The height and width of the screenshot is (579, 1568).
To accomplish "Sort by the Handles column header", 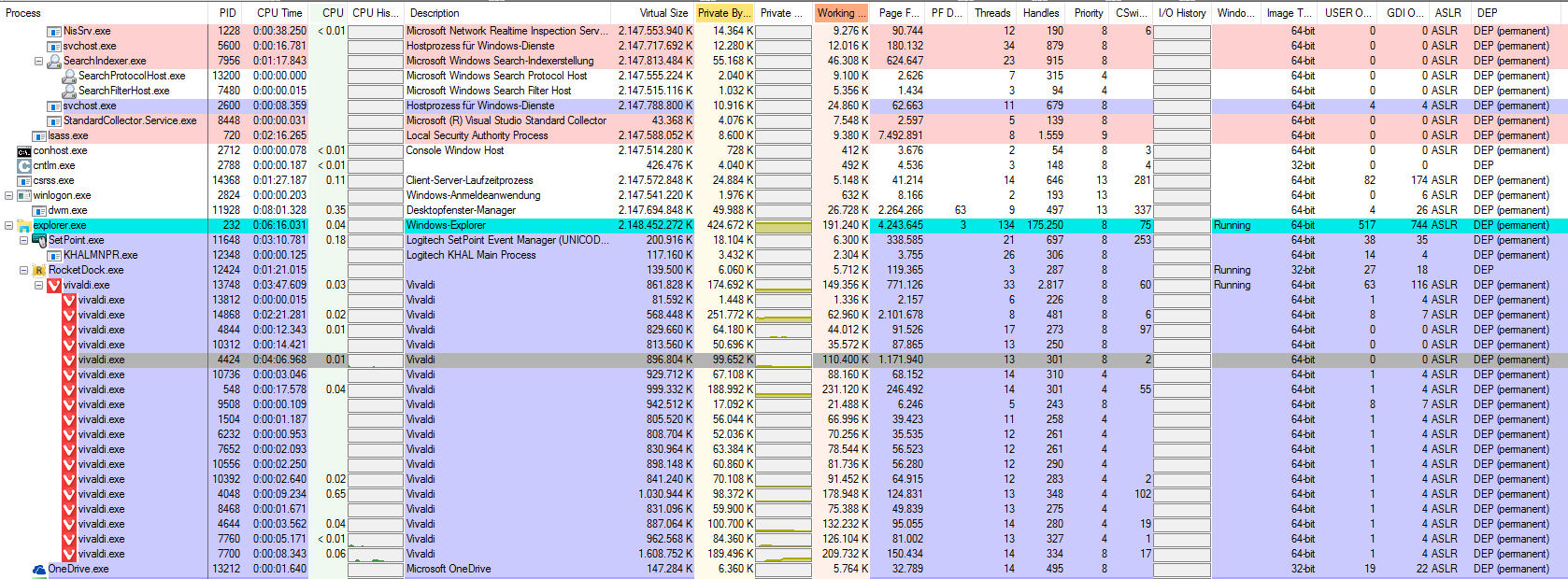I will [1041, 13].
